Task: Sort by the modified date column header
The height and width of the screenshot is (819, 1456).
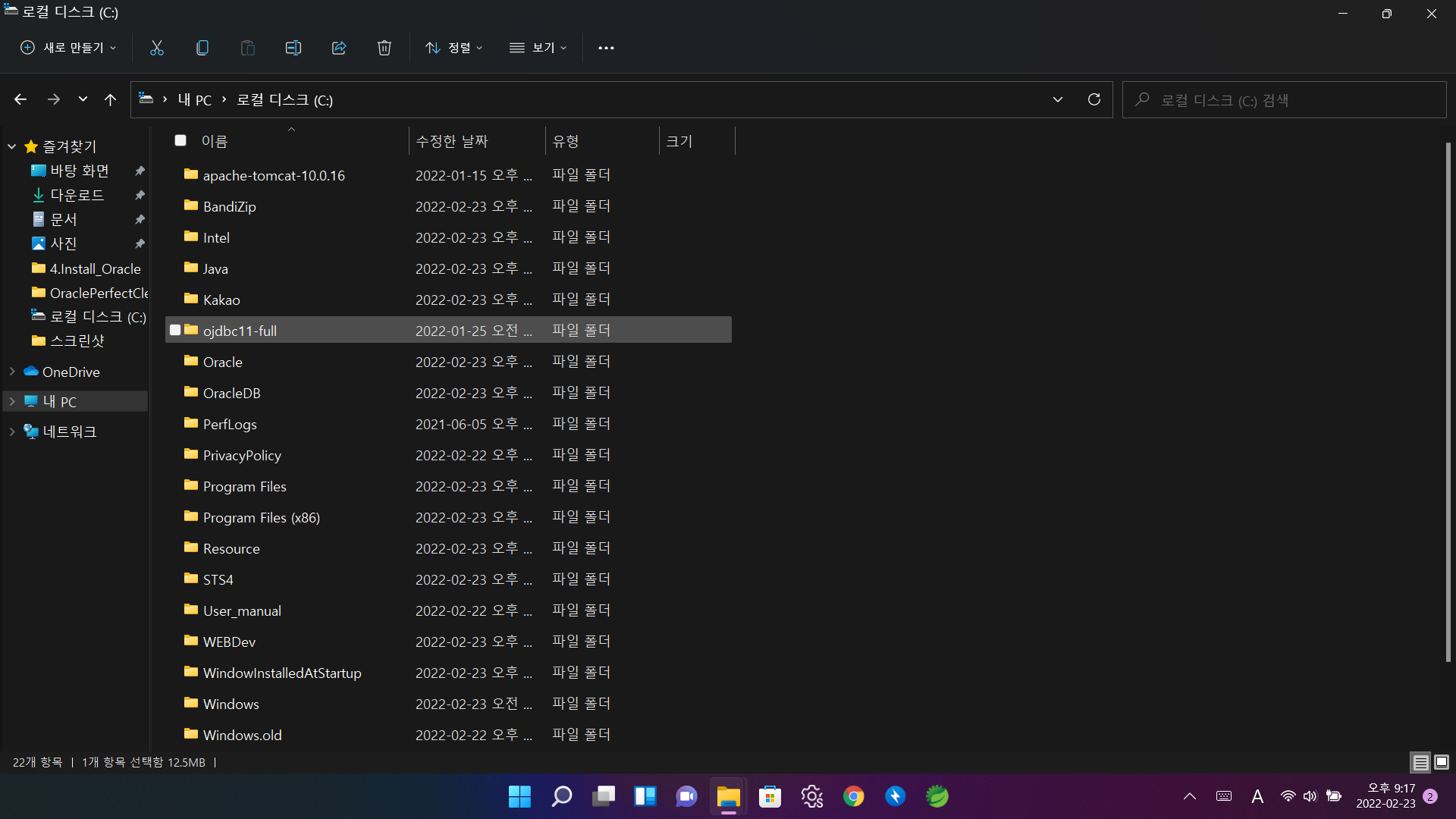Action: pyautogui.click(x=452, y=141)
